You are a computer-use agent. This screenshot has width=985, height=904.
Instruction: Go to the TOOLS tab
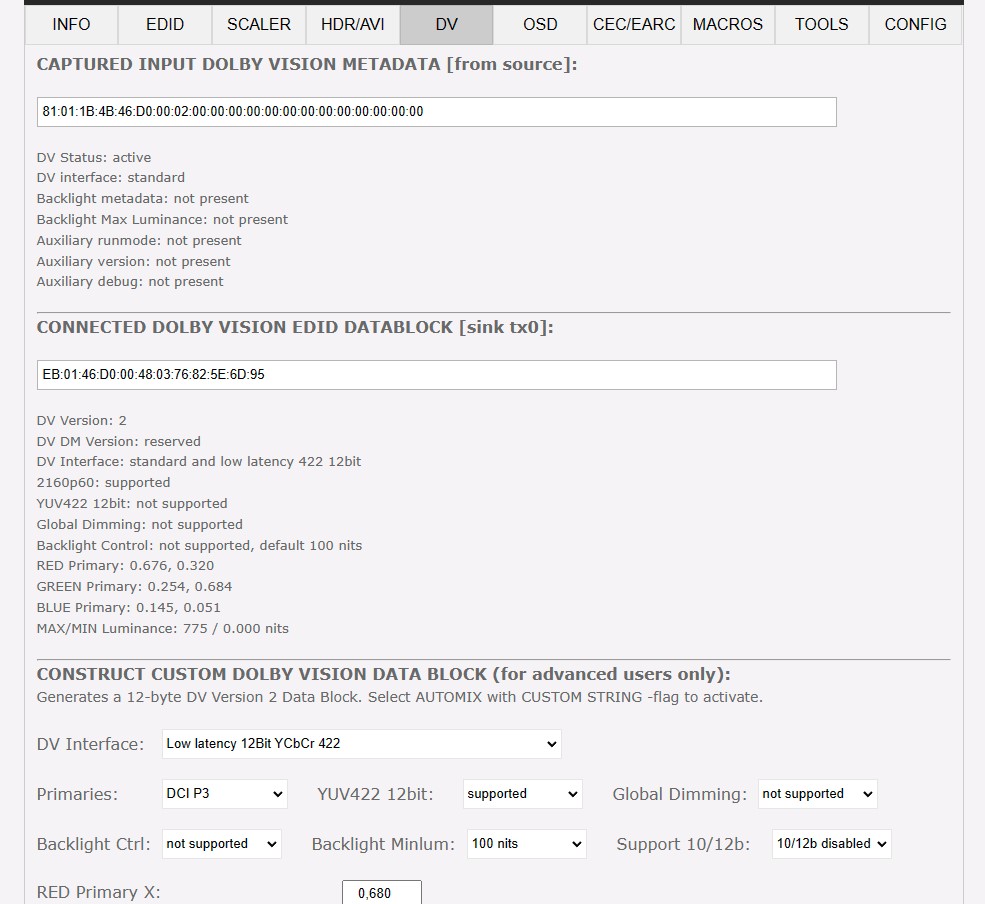(822, 25)
